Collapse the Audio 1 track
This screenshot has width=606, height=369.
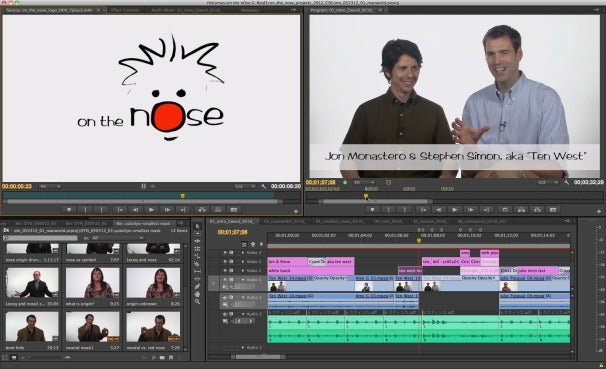point(243,297)
